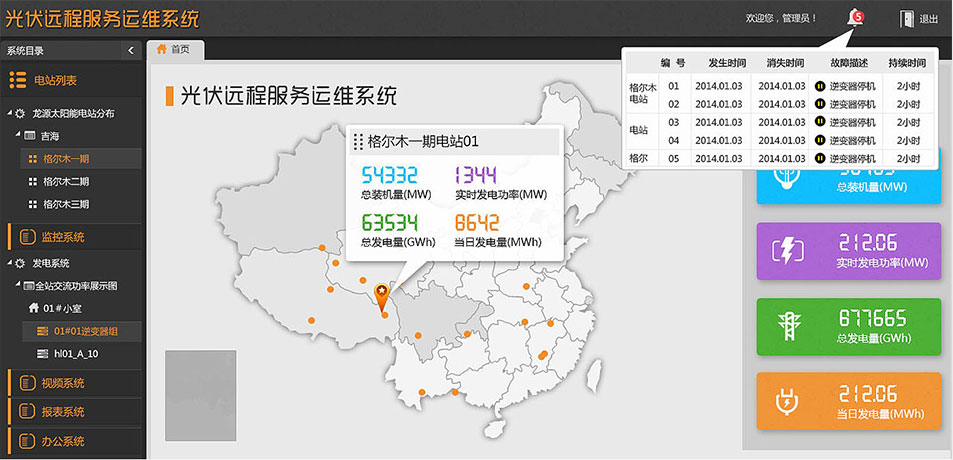
Task: Click the drag grip on the 格尔木一期电站01 popup
Action: (358, 141)
